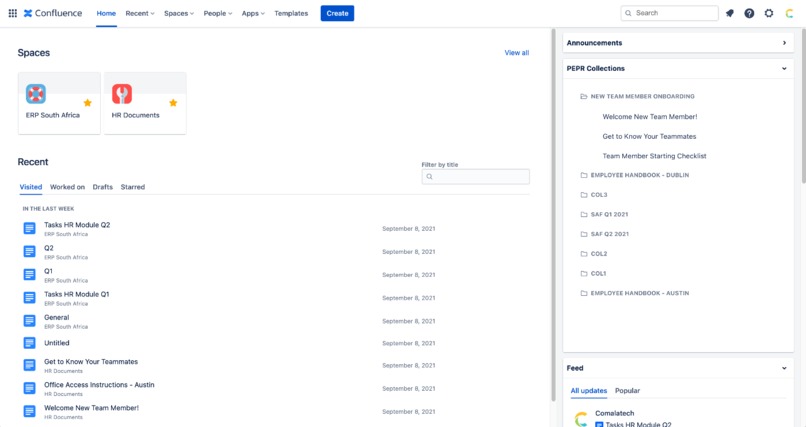806x427 pixels.
Task: Open settings gear icon
Action: (x=769, y=13)
